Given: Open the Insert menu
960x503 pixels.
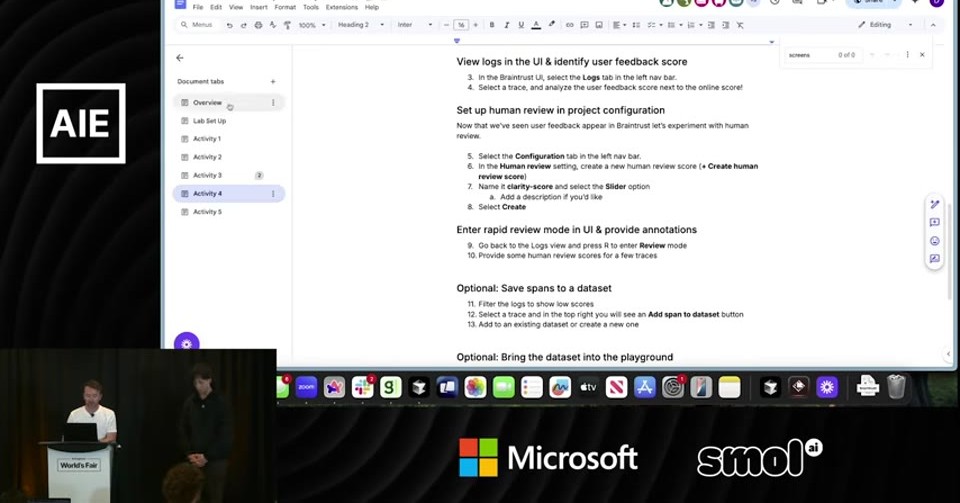Looking at the screenshot, I should click(x=258, y=7).
